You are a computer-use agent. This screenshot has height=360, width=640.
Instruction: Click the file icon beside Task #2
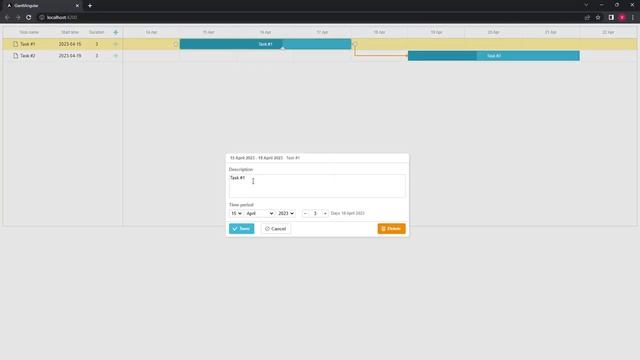tap(16, 56)
